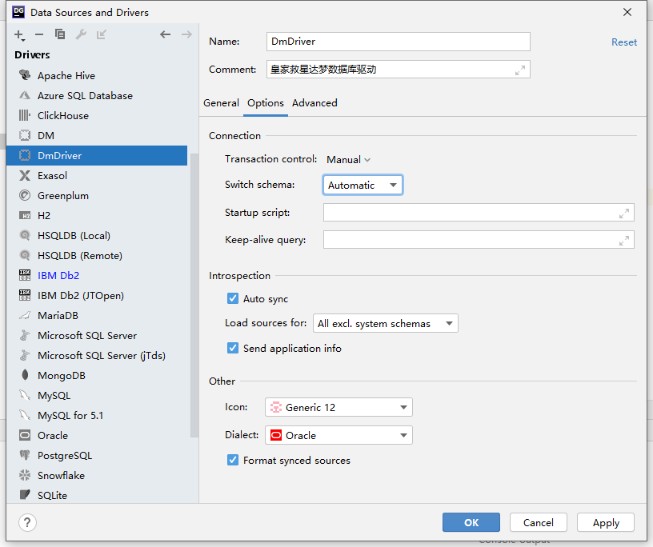Expand the Startup script field icon
653x547 pixels.
coord(623,213)
